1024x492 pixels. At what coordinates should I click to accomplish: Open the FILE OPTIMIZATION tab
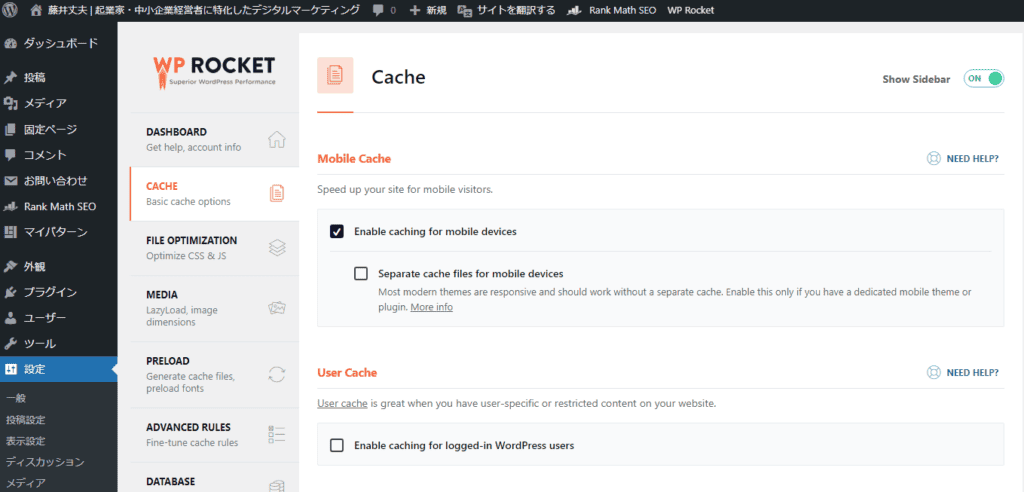(214, 248)
